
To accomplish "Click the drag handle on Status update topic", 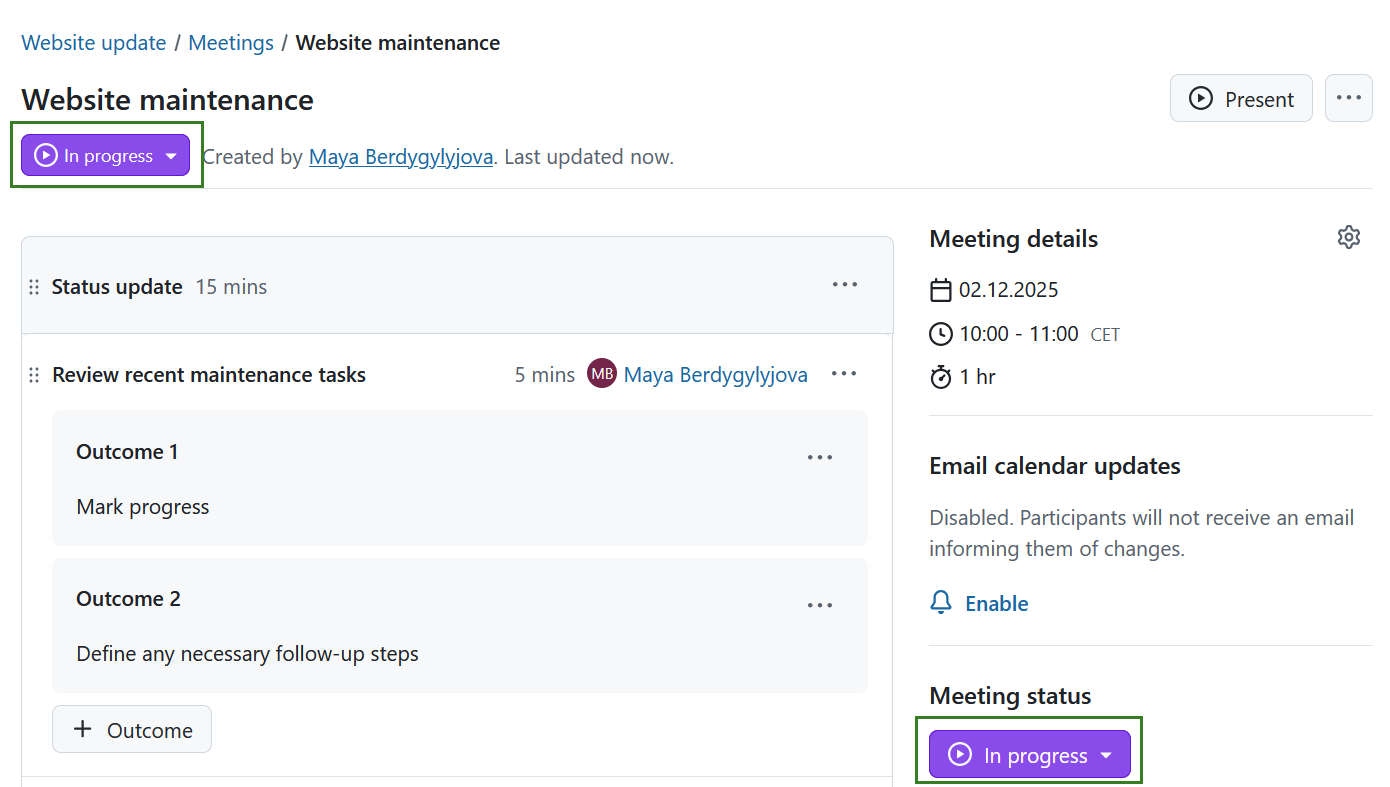I will pos(34,286).
